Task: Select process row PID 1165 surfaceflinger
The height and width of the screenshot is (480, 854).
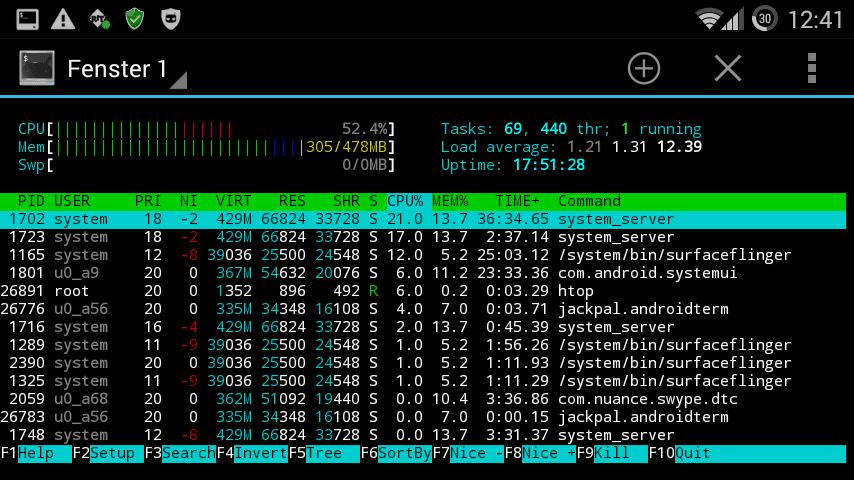Action: pyautogui.click(x=423, y=255)
